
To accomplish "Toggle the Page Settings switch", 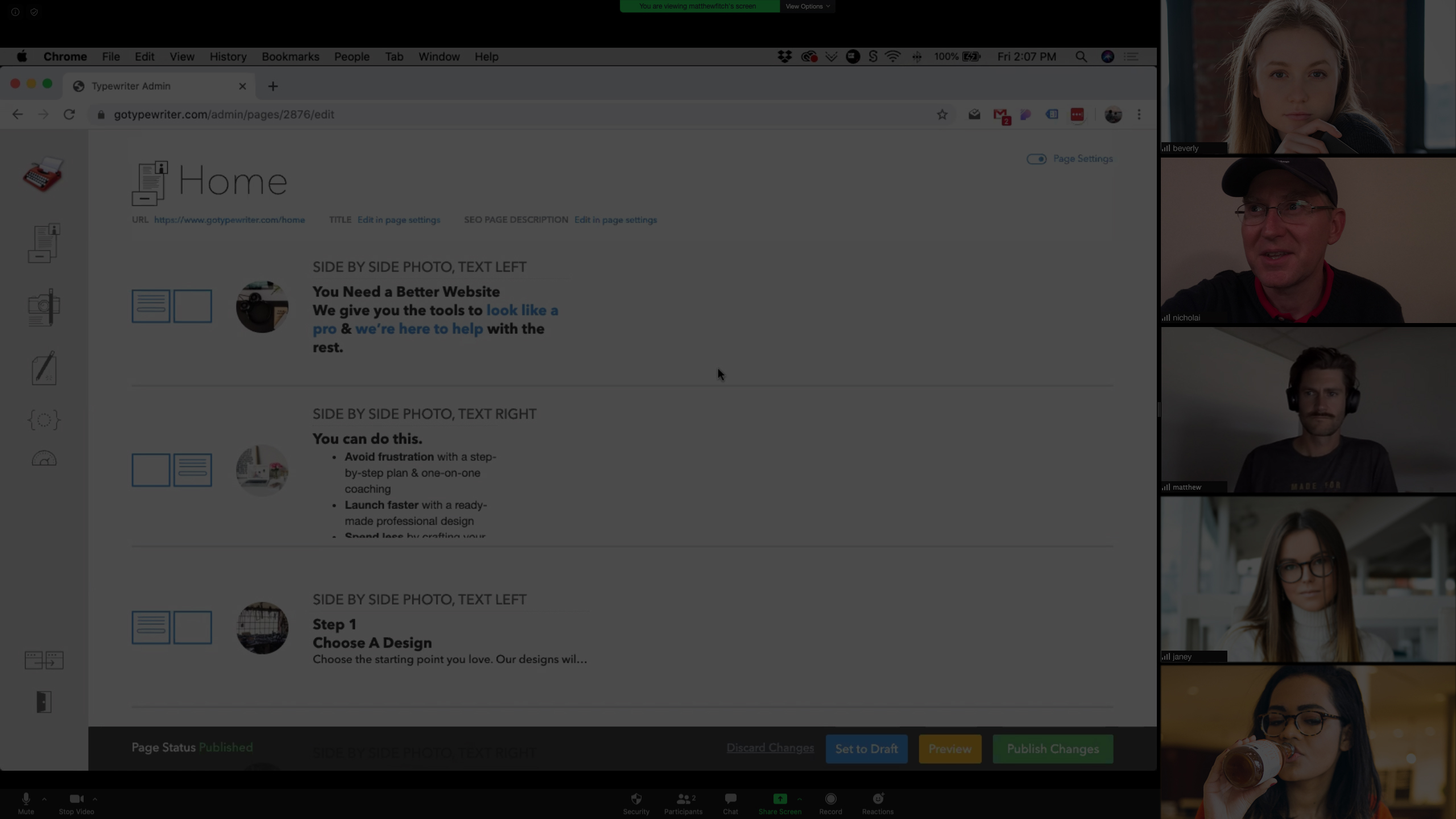I will [x=1036, y=159].
